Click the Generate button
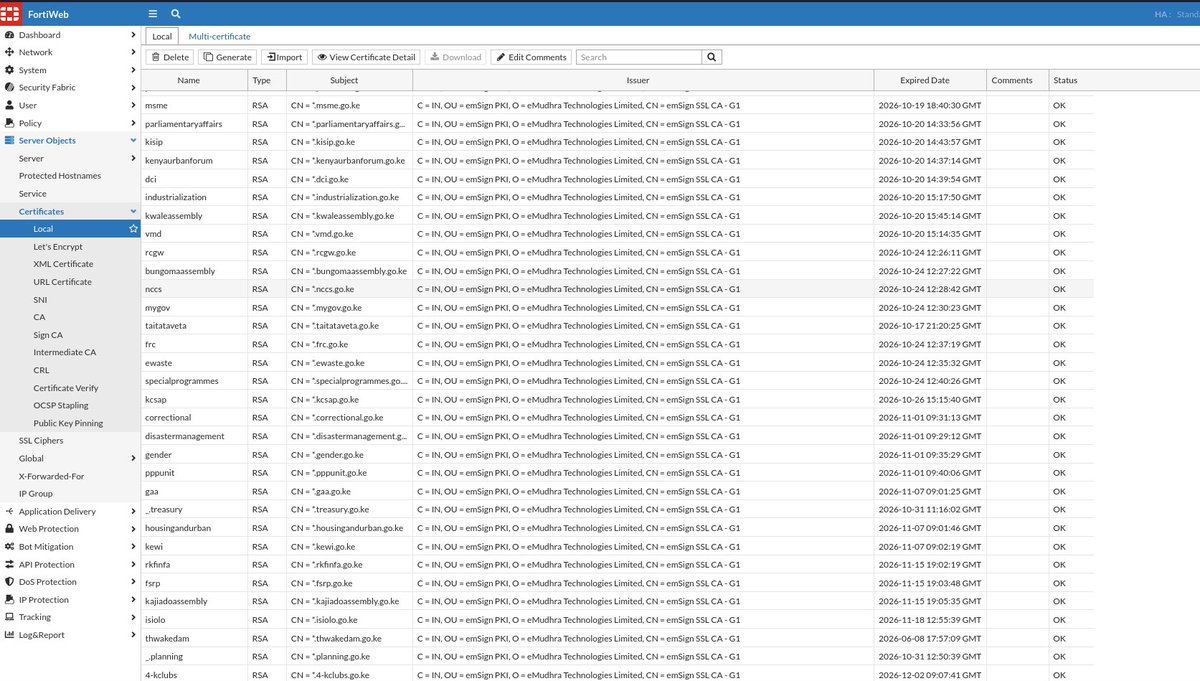This screenshot has height=681, width=1200. 227,57
